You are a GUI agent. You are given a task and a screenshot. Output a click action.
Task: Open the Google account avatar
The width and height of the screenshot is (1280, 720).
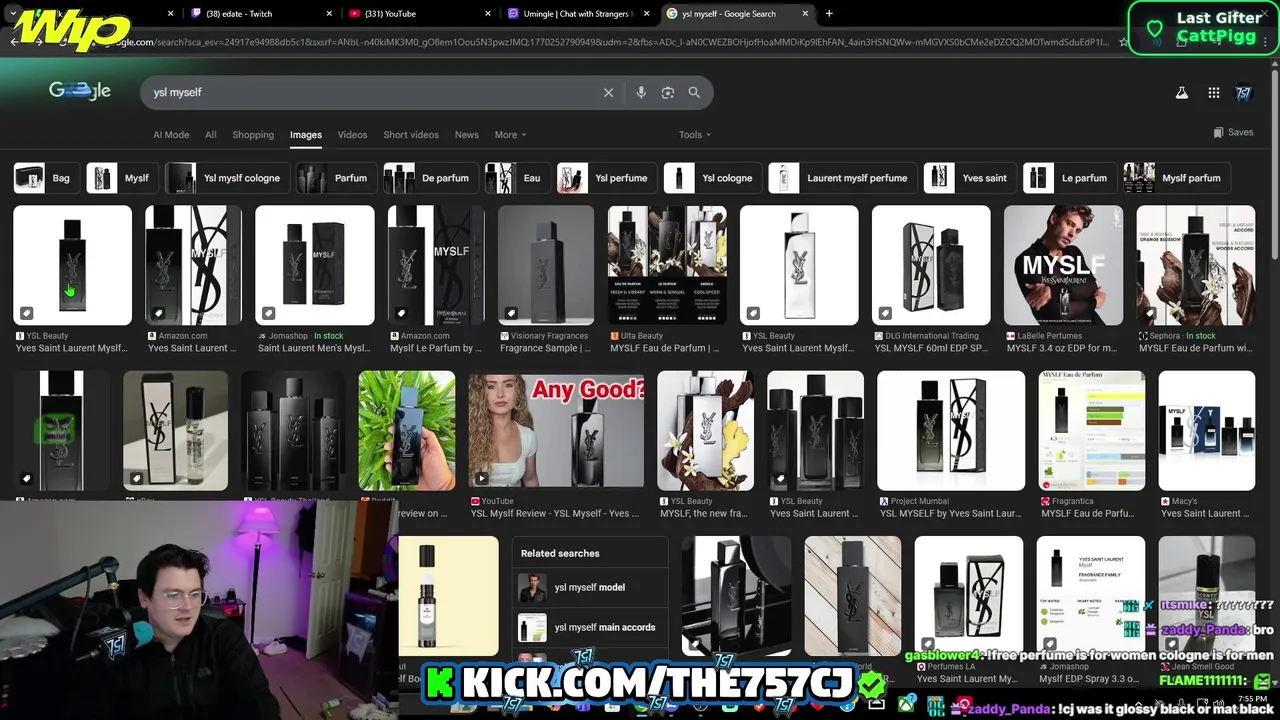(x=1243, y=92)
